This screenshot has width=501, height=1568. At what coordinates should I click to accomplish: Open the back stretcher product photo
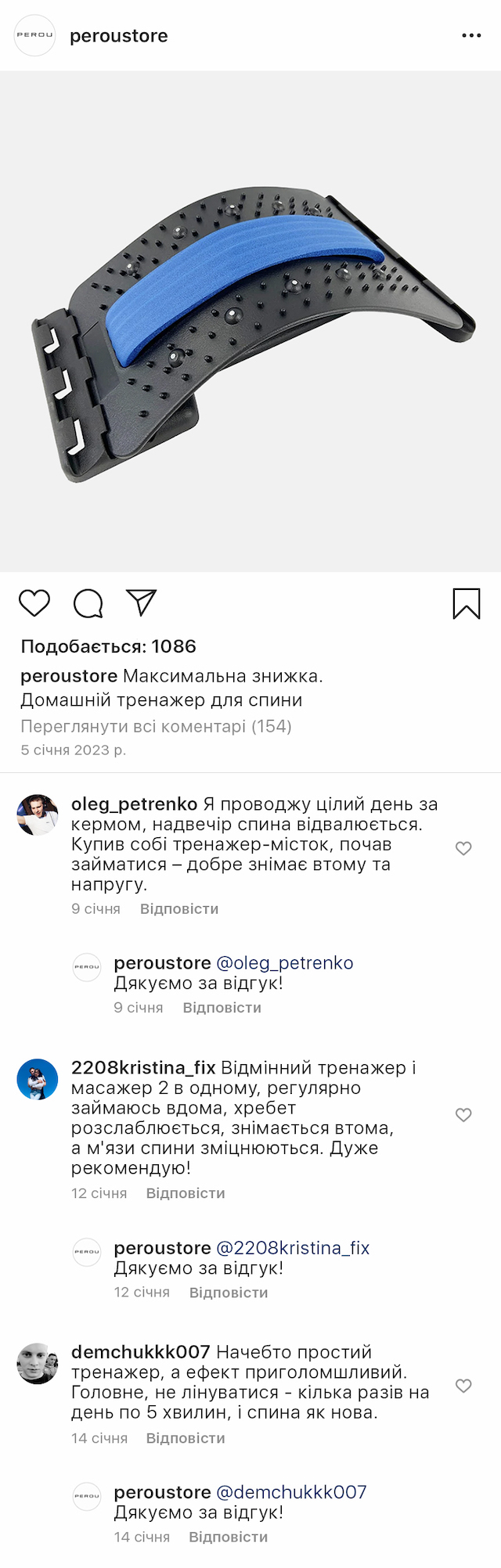(x=250, y=321)
